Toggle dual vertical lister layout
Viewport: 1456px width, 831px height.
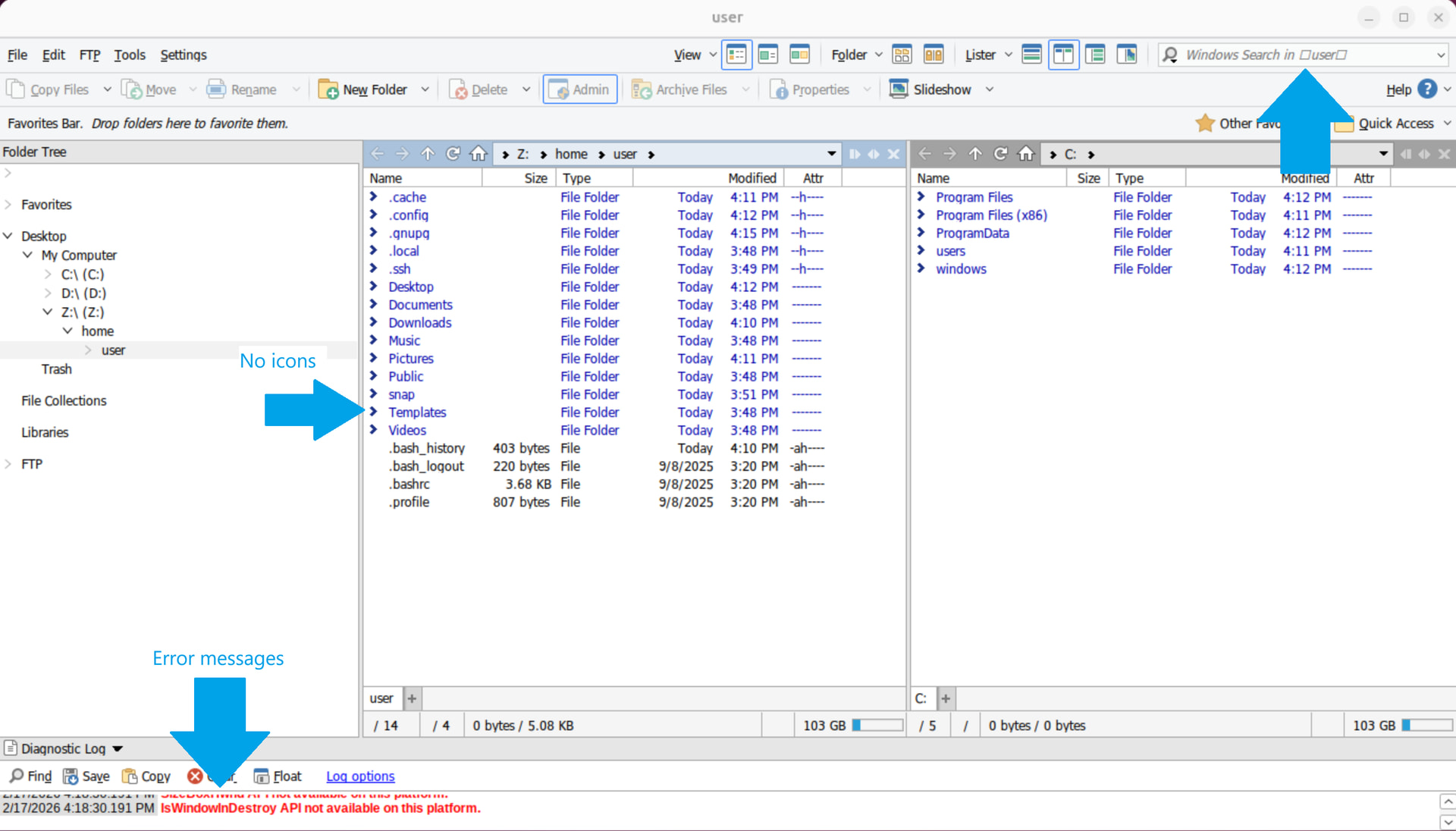(1063, 55)
